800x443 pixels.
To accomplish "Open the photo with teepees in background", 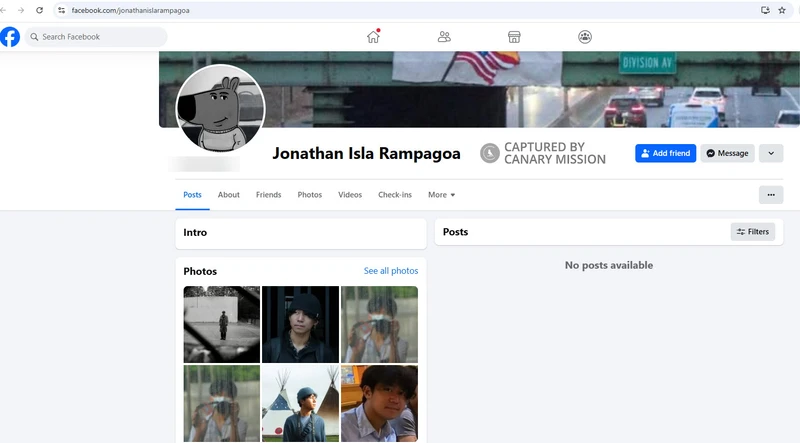I will (301, 403).
